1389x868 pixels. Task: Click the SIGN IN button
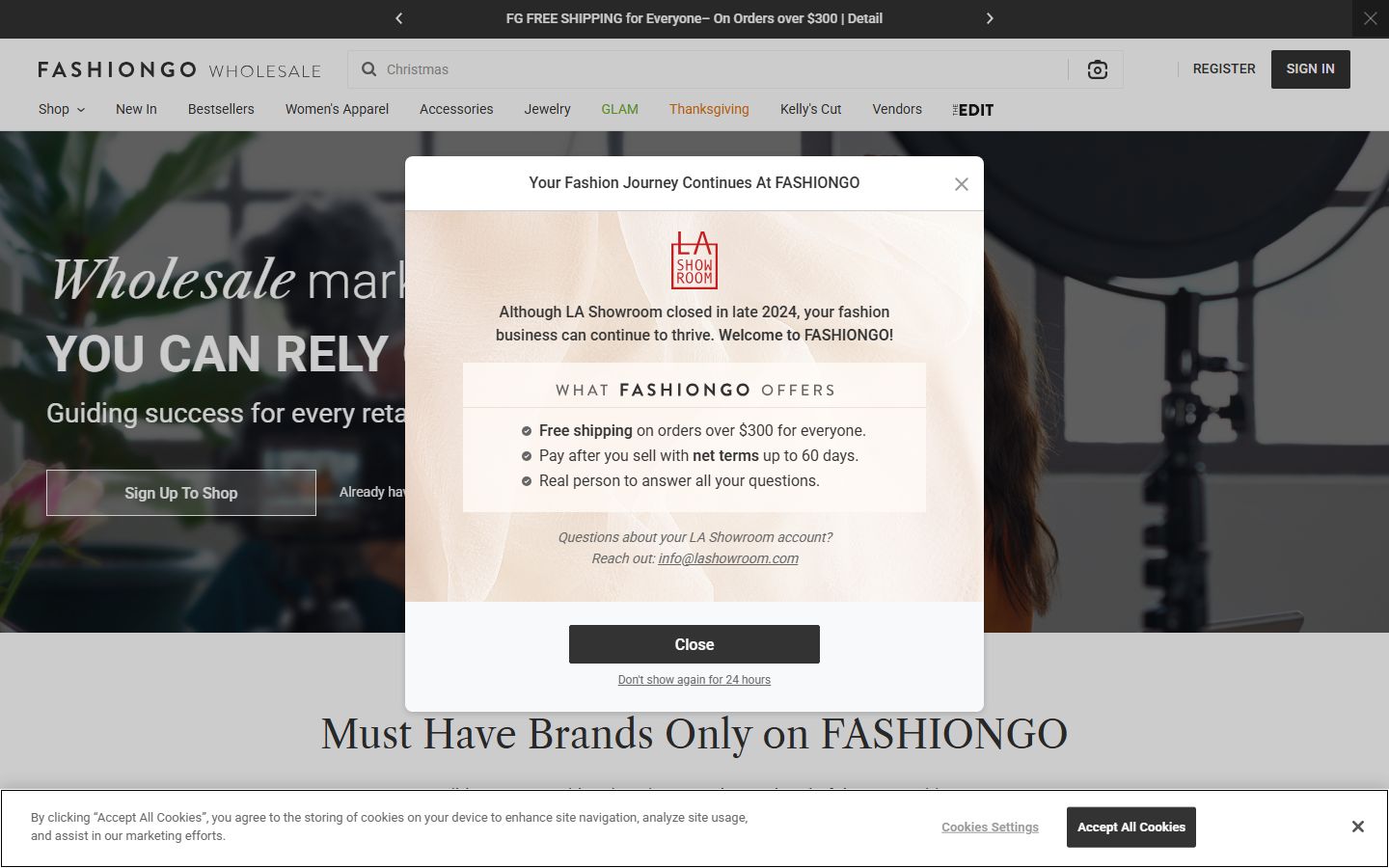click(1310, 68)
